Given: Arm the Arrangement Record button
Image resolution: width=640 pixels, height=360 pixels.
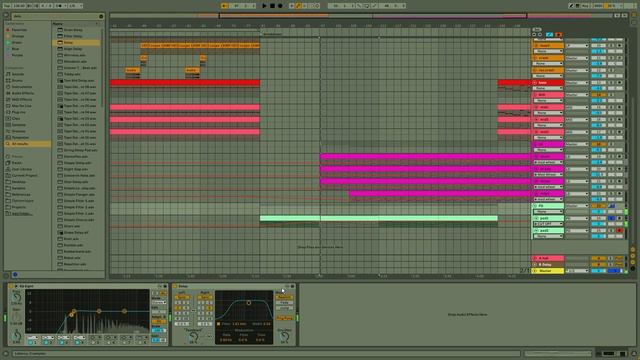Looking at the screenshot, I should (x=280, y=6).
